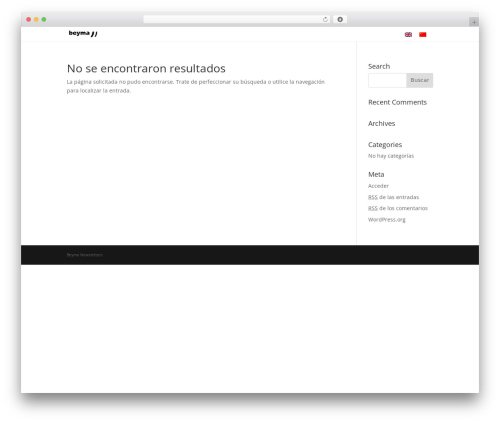Click the Categories sidebar heading
Viewport: 500px width, 423px height.
[385, 145]
